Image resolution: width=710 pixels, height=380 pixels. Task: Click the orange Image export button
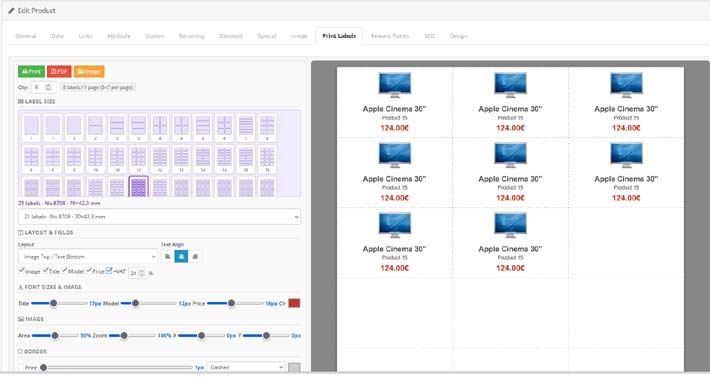pos(89,72)
